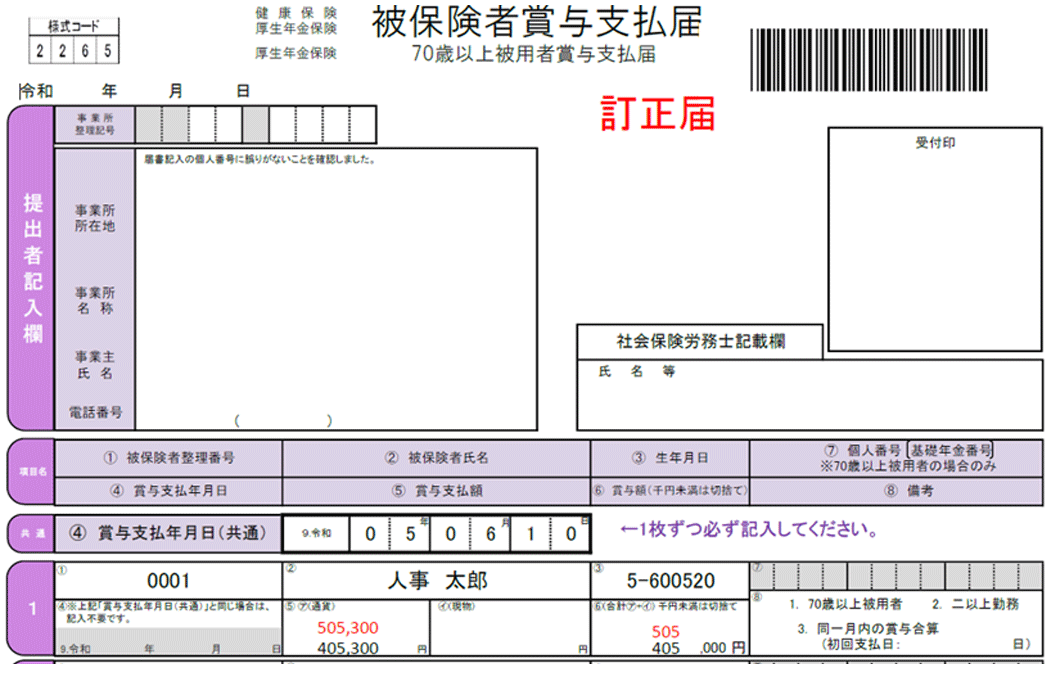Click the day digit 1 in the common date
The width and height of the screenshot is (1050, 682).
530,534
